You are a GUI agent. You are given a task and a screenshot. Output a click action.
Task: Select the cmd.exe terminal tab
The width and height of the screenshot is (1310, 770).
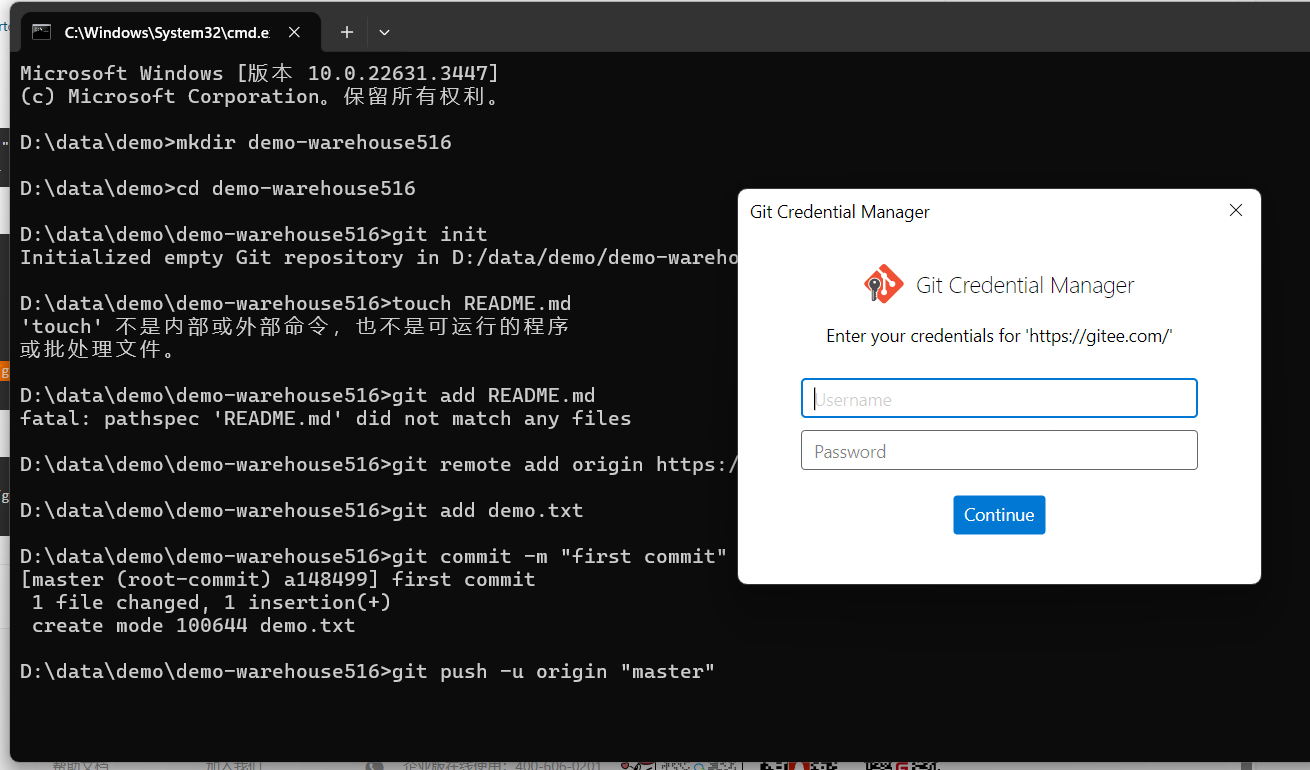point(169,32)
